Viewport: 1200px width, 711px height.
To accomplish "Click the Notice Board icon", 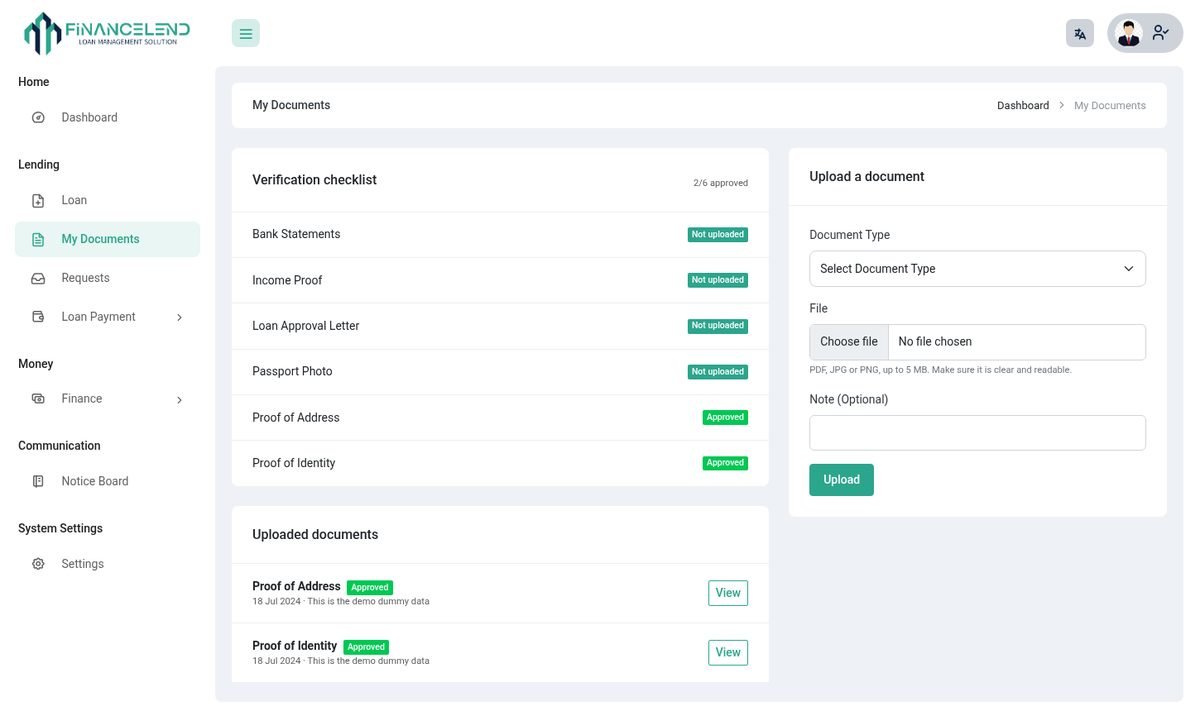I will 38,482.
